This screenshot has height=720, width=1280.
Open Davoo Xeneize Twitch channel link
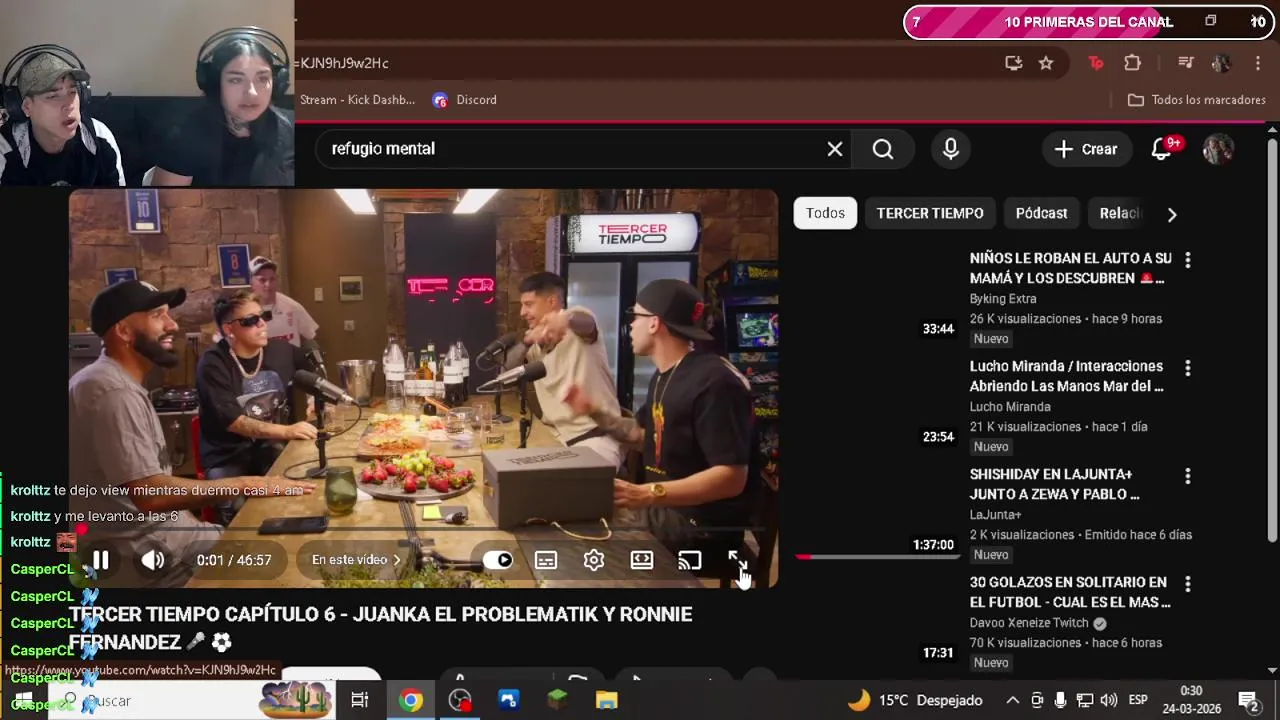(1029, 623)
